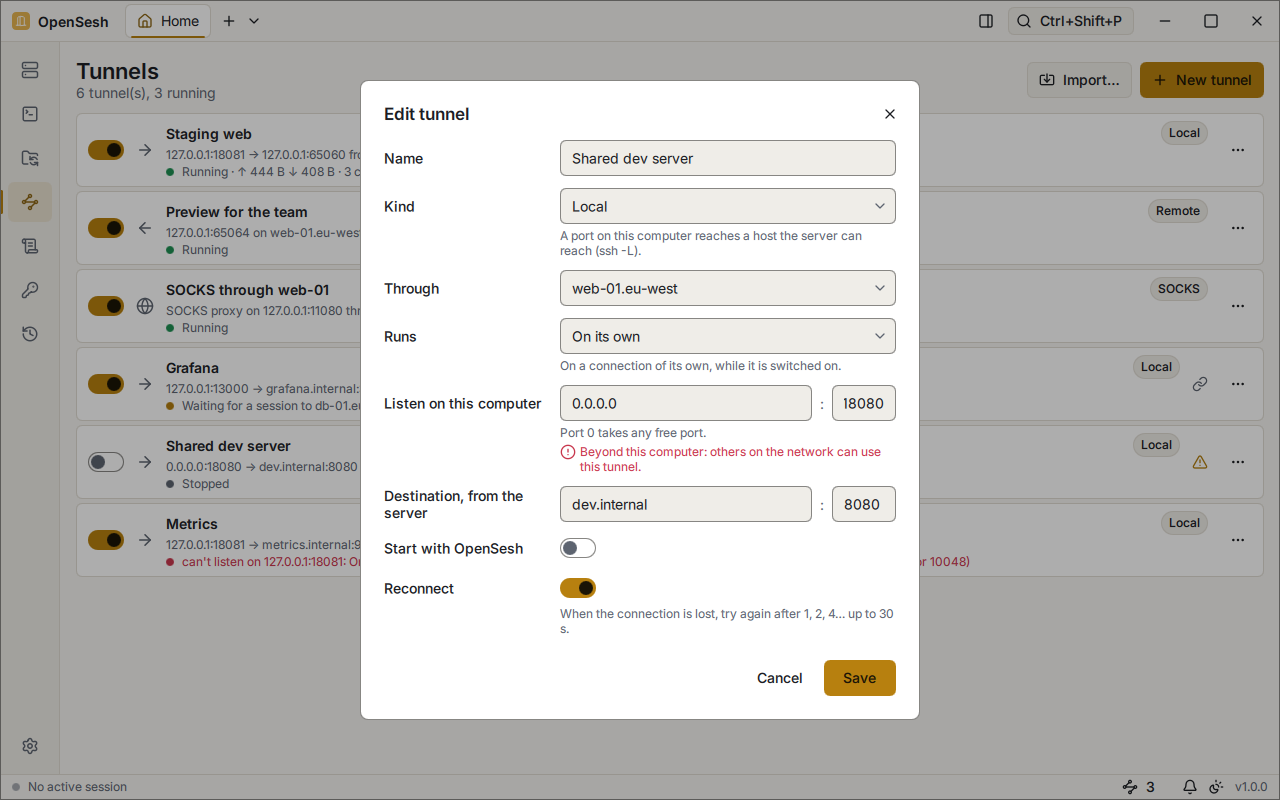Image resolution: width=1280 pixels, height=800 pixels.
Task: Open more options for SOCKS through web-01
Action: point(1238,306)
